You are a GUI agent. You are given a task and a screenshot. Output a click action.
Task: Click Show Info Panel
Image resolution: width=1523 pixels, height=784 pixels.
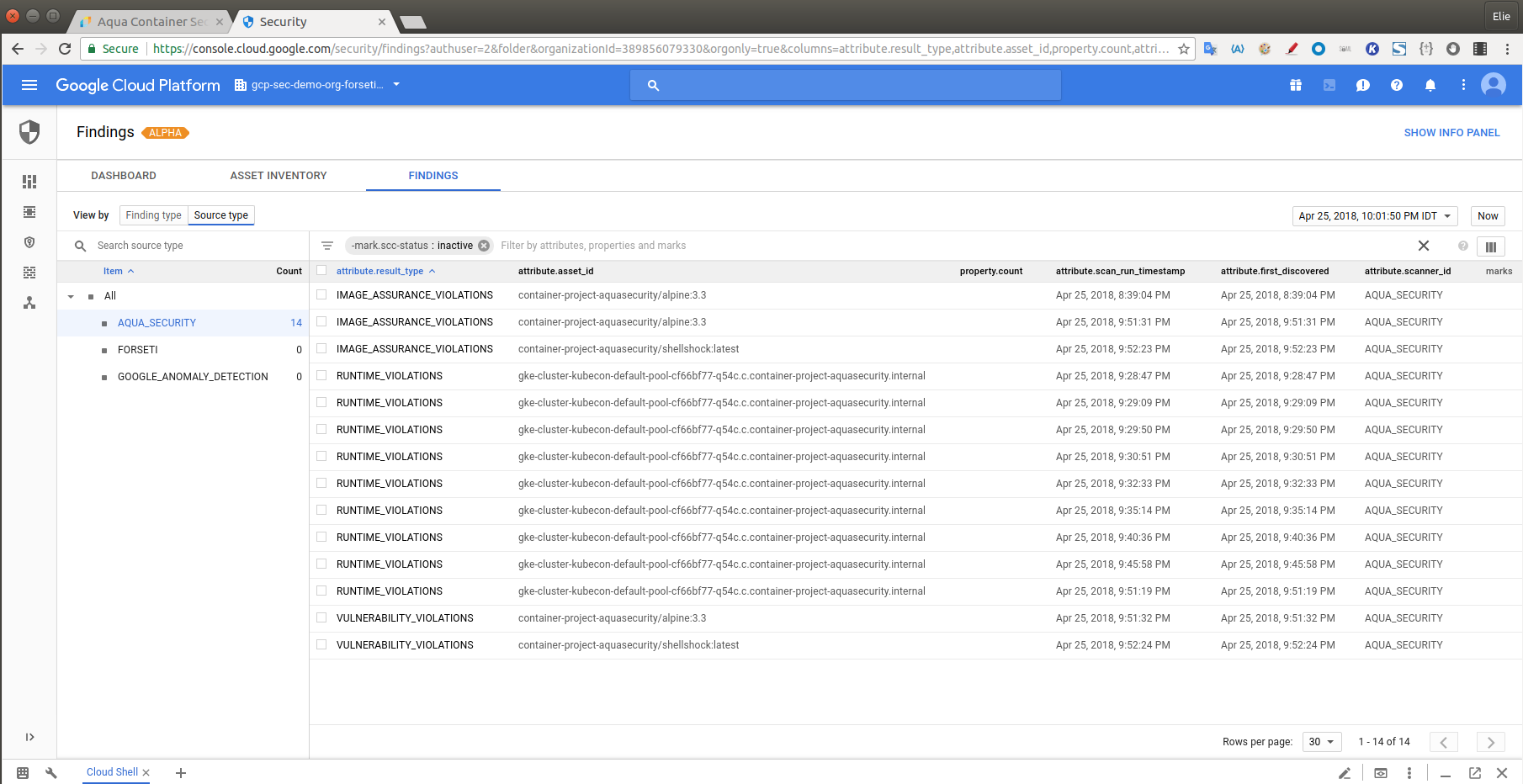coord(1451,133)
